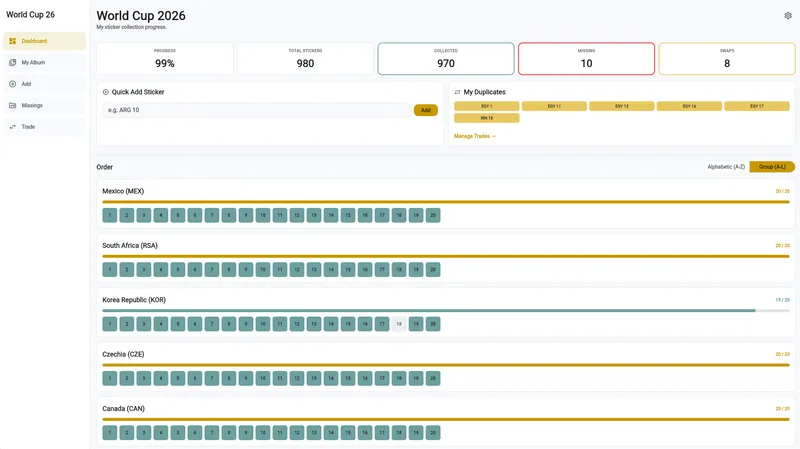Toggle Mexico sticker 1
The height and width of the screenshot is (449, 800).
point(110,215)
